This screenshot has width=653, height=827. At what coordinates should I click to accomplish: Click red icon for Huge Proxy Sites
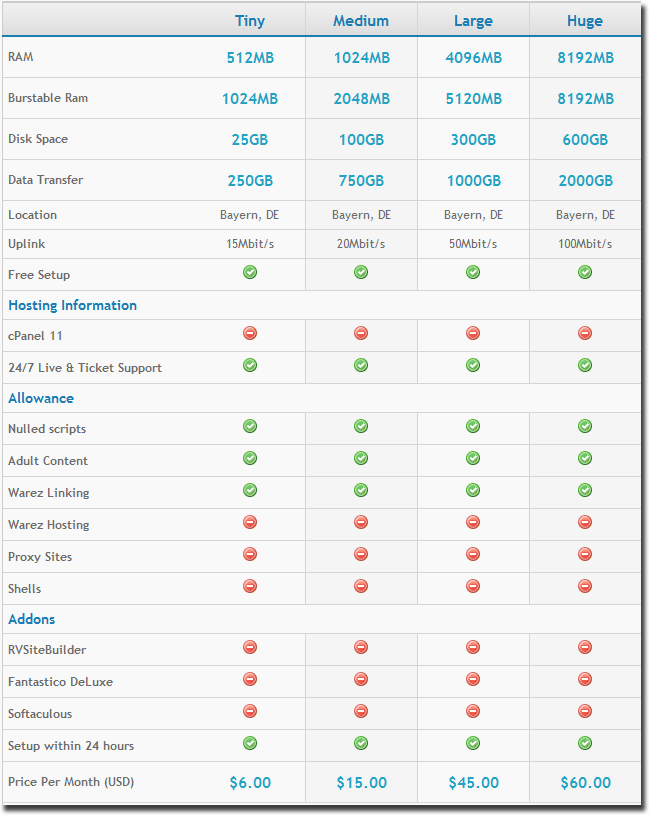(585, 555)
